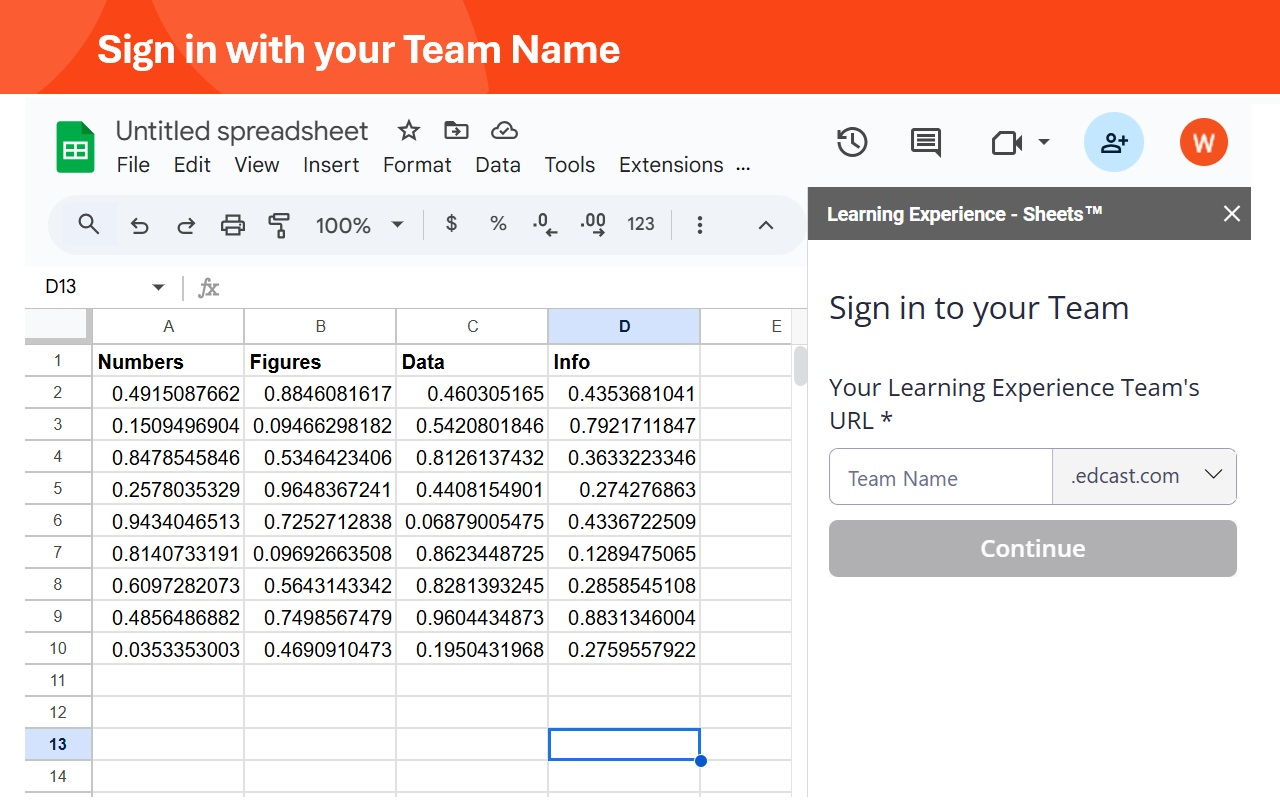
Task: Expand the video call options arrow
Action: click(x=1044, y=142)
